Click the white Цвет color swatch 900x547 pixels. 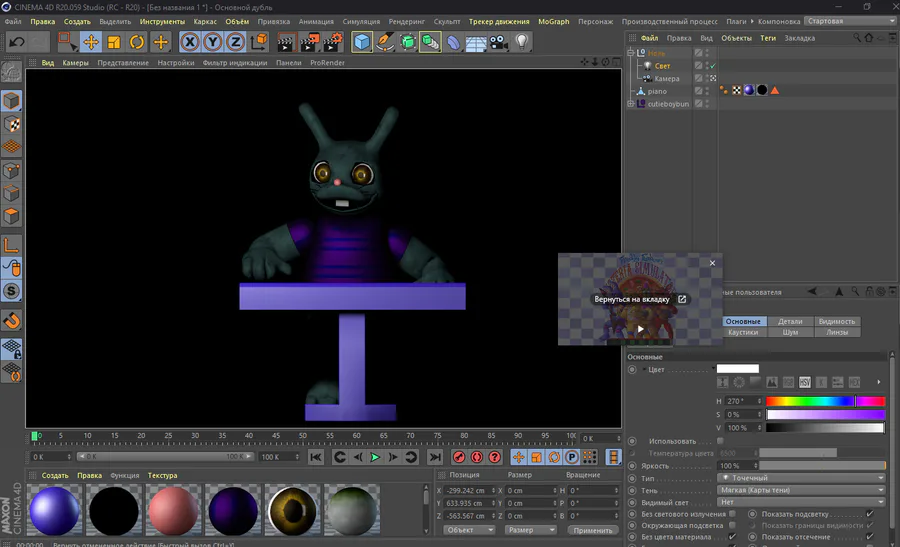tap(738, 369)
